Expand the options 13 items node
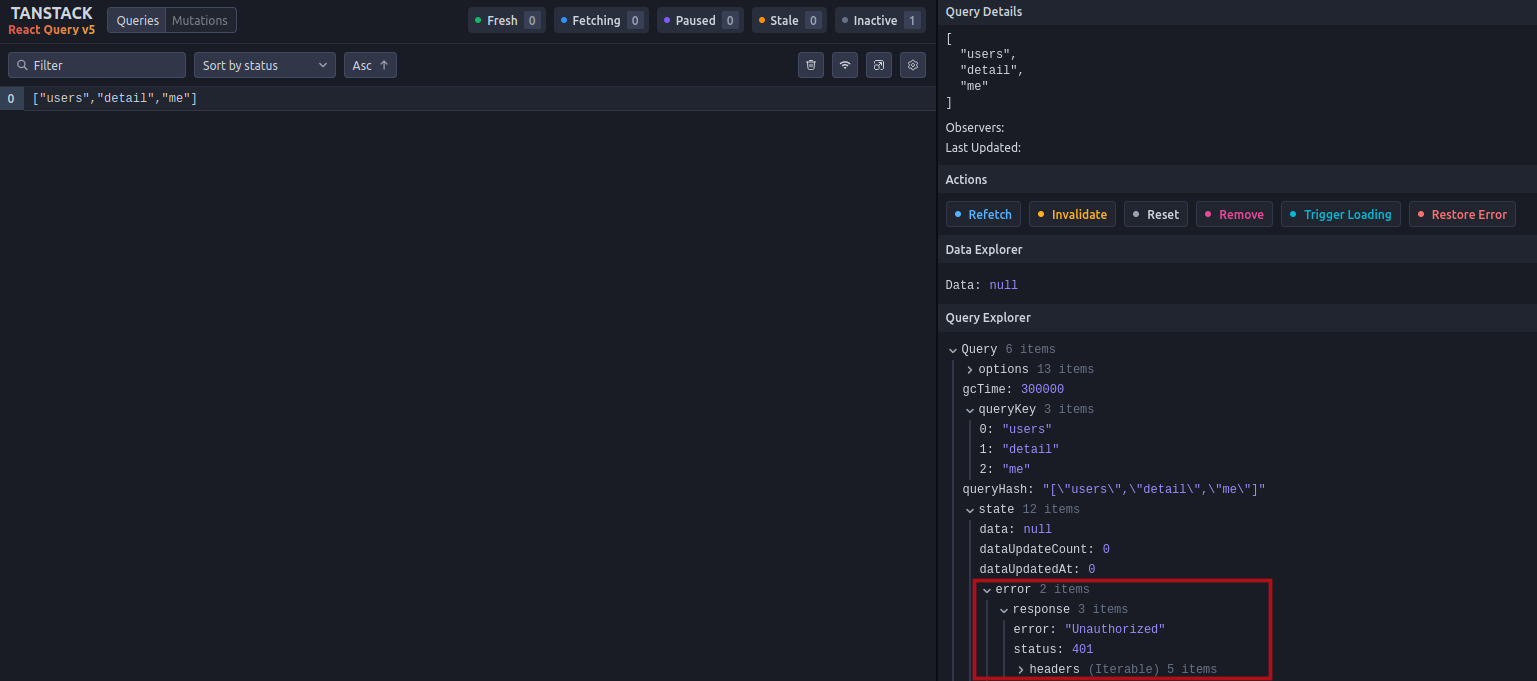The width and height of the screenshot is (1537, 681). pos(1029,369)
